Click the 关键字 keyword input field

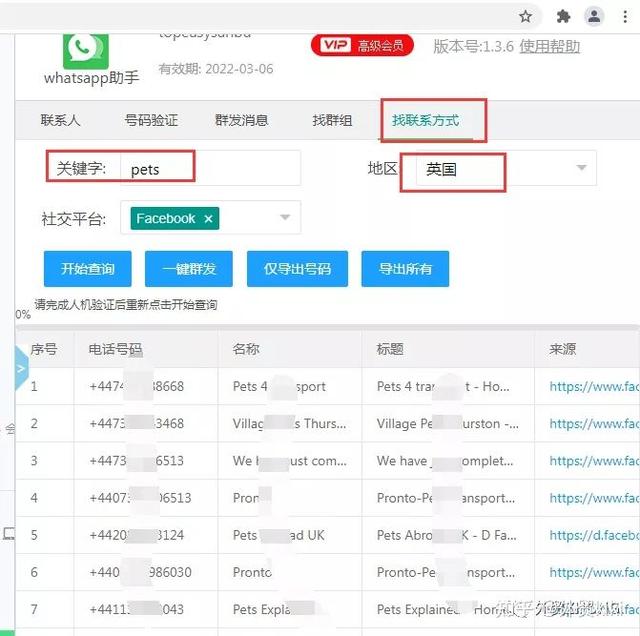pyautogui.click(x=210, y=169)
